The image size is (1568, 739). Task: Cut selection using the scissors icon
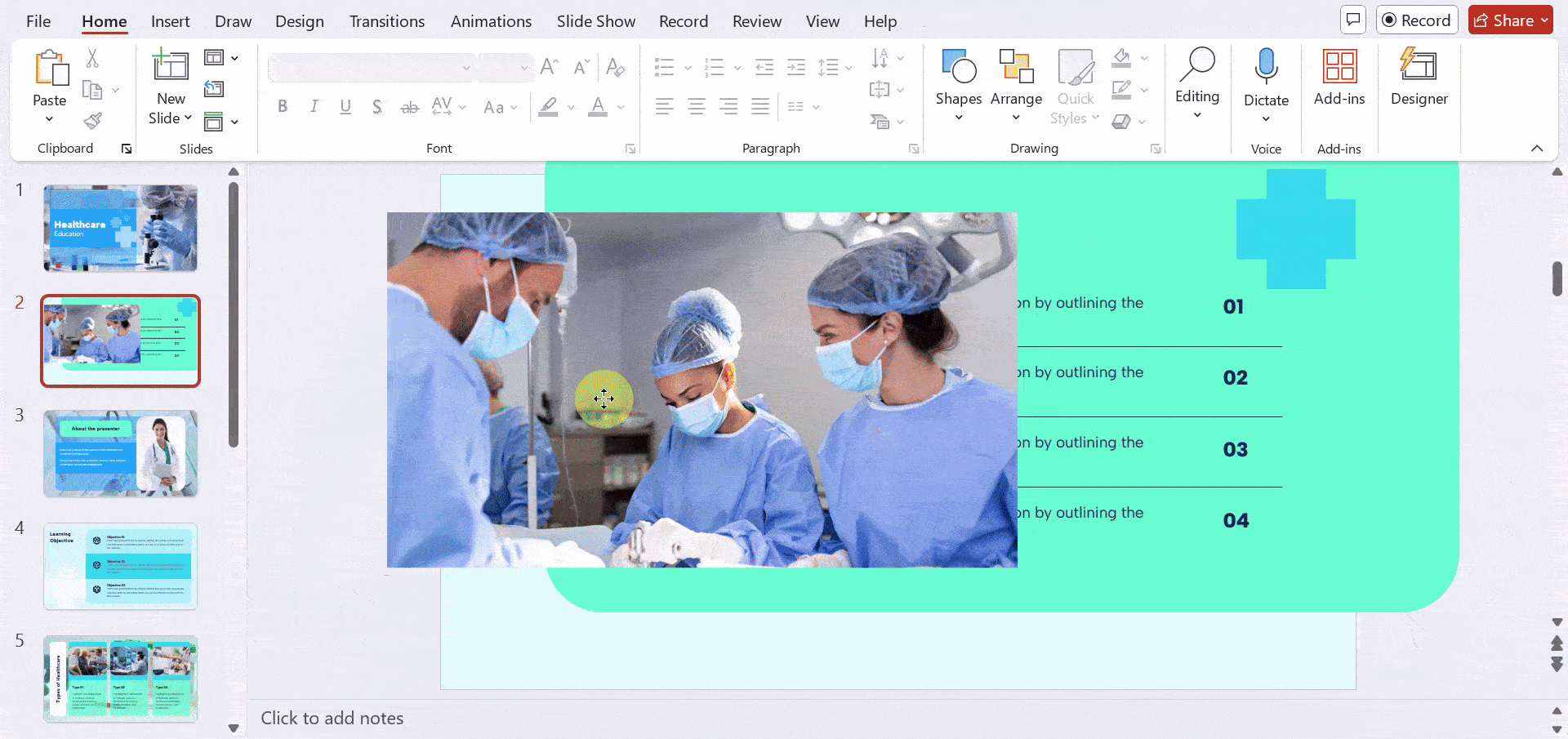[x=92, y=57]
